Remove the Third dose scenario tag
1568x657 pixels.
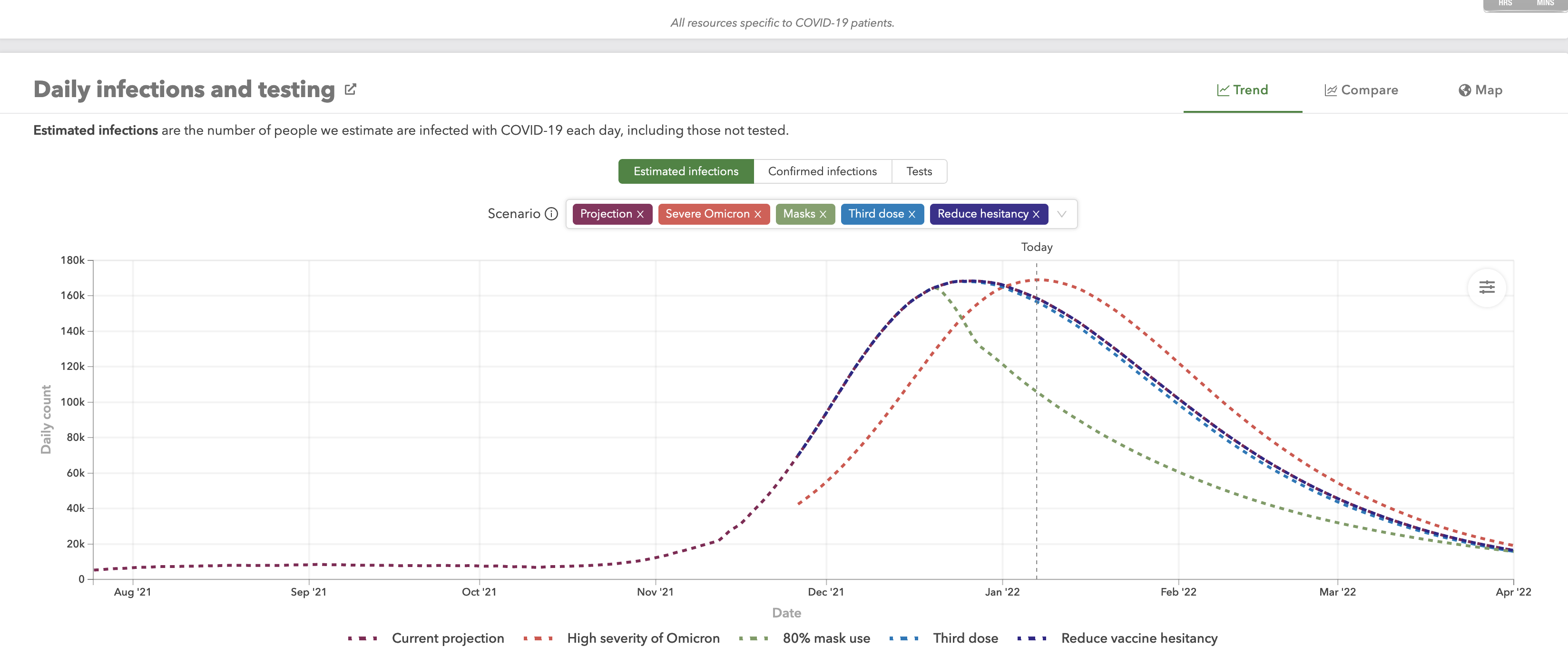click(912, 214)
